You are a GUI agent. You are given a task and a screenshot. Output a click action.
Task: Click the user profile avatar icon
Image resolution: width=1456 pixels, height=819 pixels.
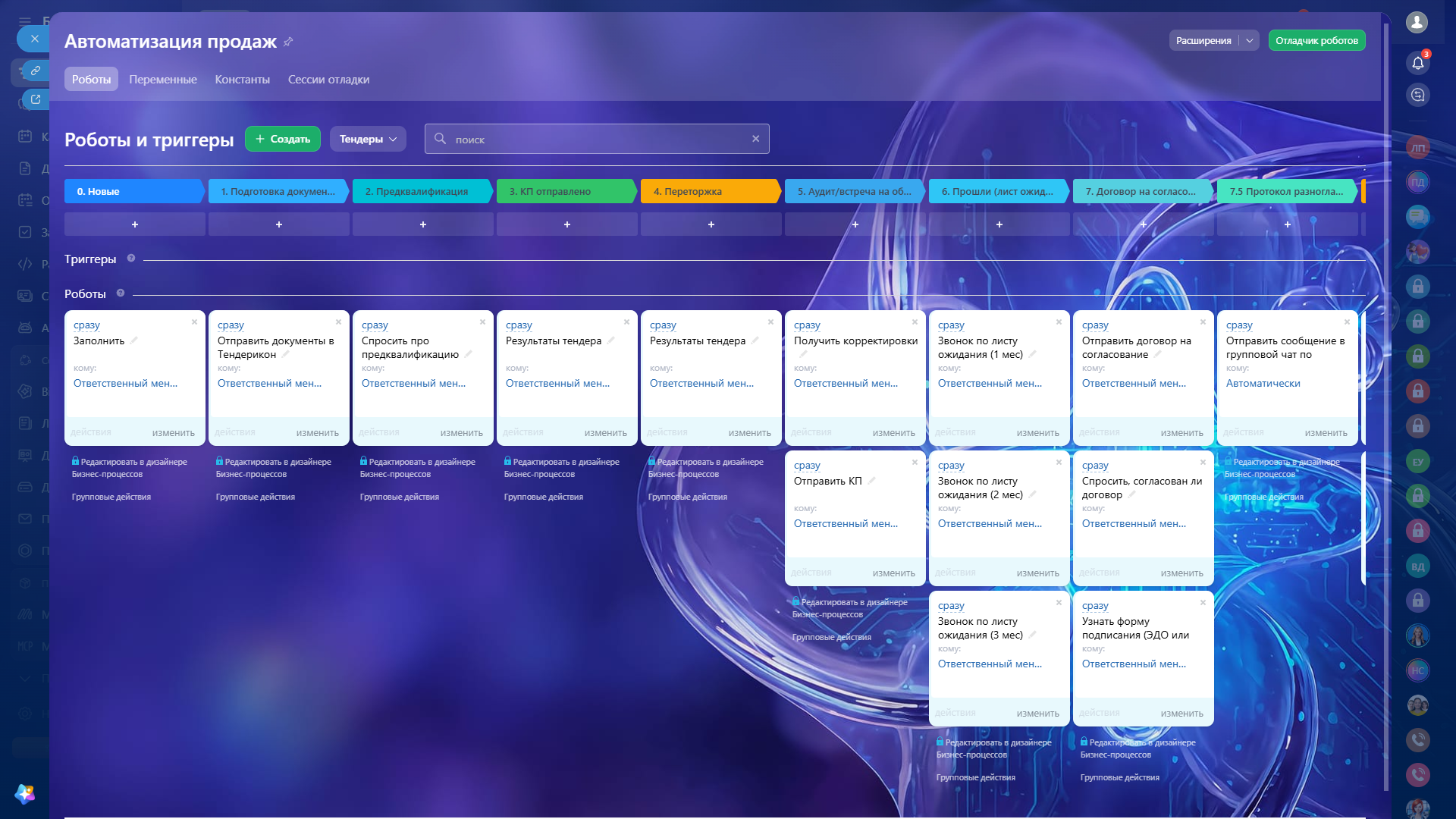pyautogui.click(x=1417, y=22)
